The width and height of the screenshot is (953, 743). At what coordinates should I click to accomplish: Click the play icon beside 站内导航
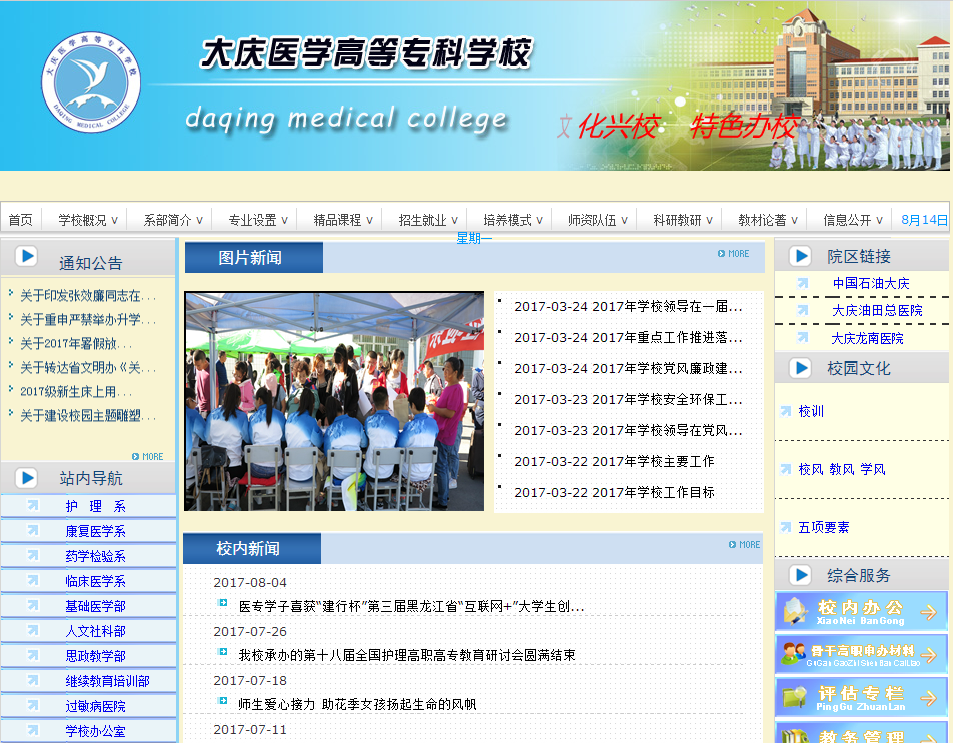pyautogui.click(x=27, y=478)
